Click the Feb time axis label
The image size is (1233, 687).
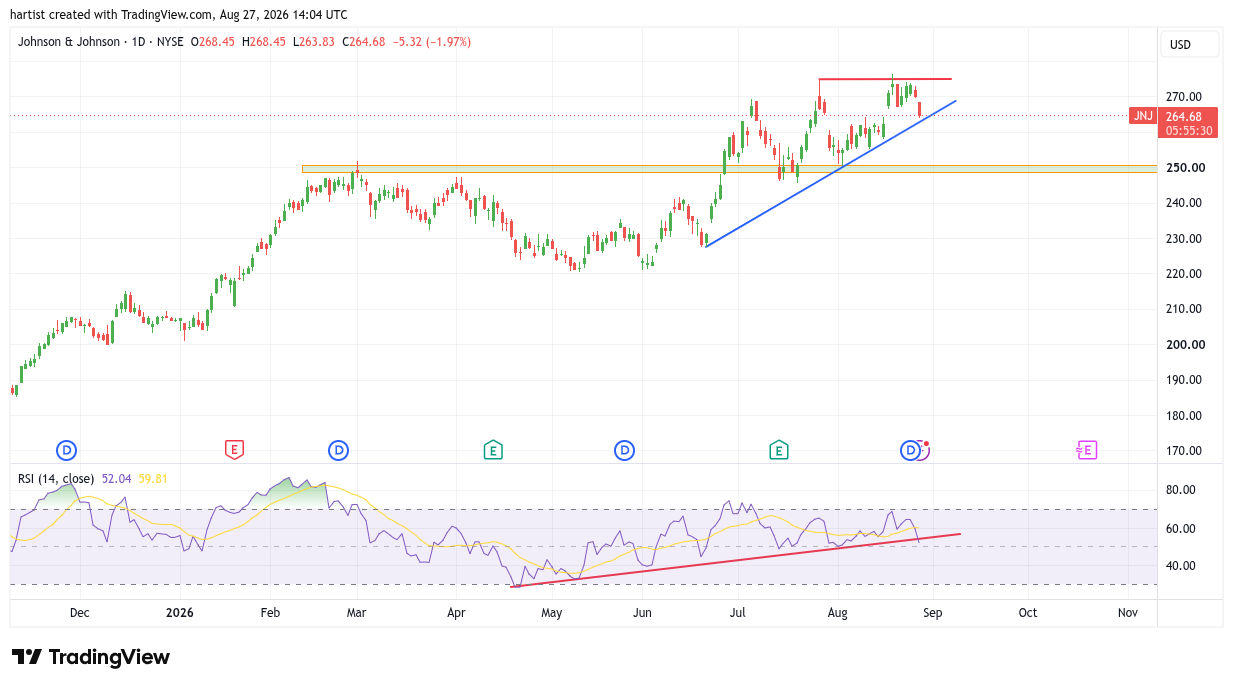point(270,613)
